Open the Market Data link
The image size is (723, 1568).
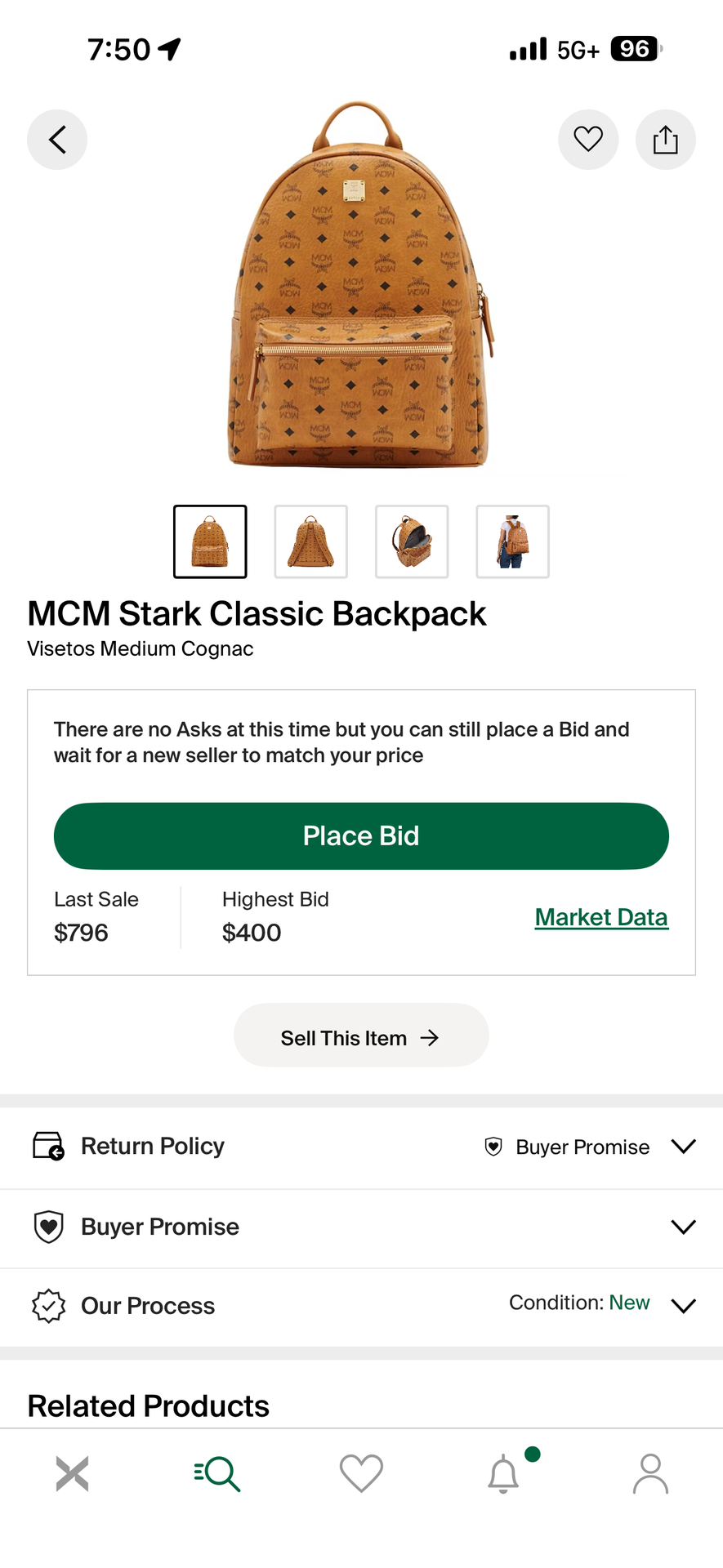(x=601, y=916)
